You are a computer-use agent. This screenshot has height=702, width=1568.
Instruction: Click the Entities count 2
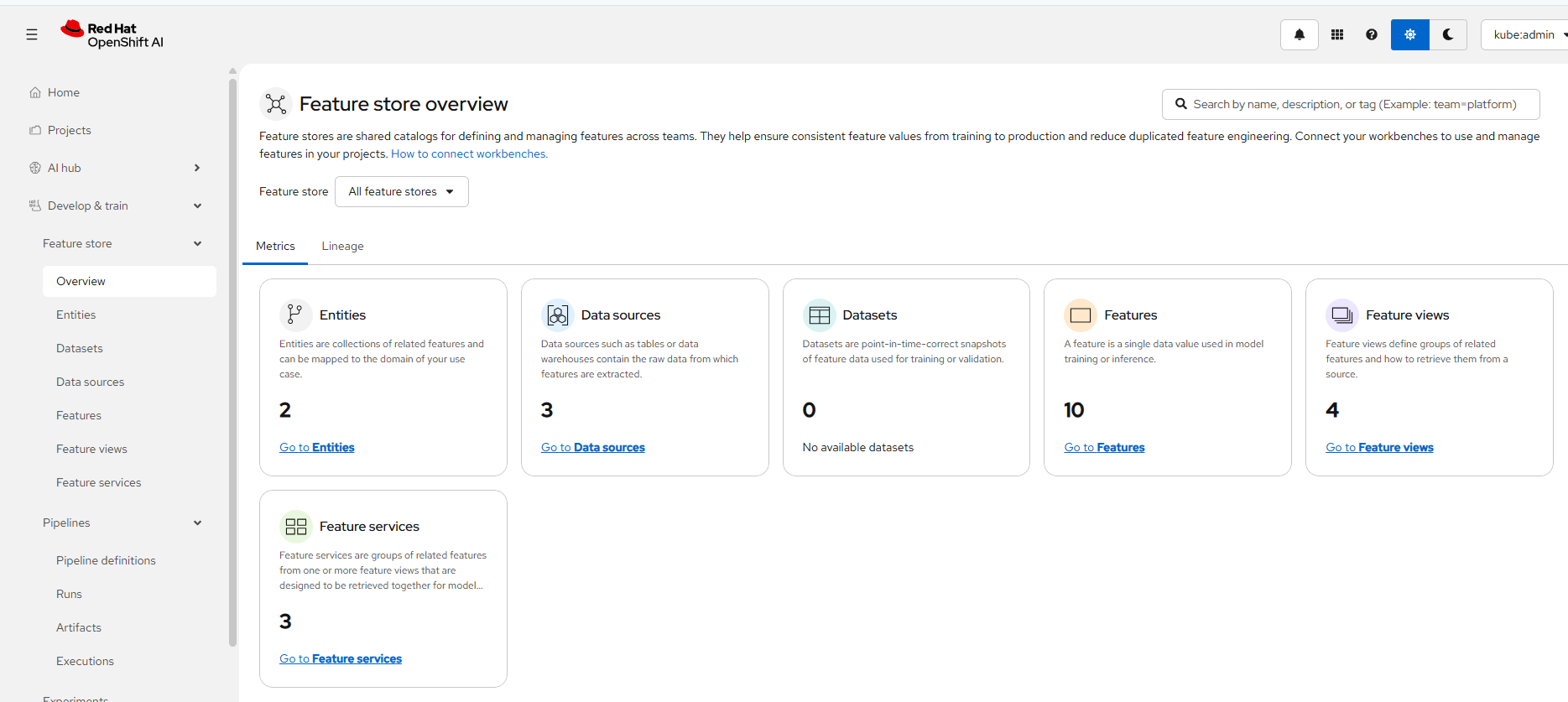pos(285,410)
